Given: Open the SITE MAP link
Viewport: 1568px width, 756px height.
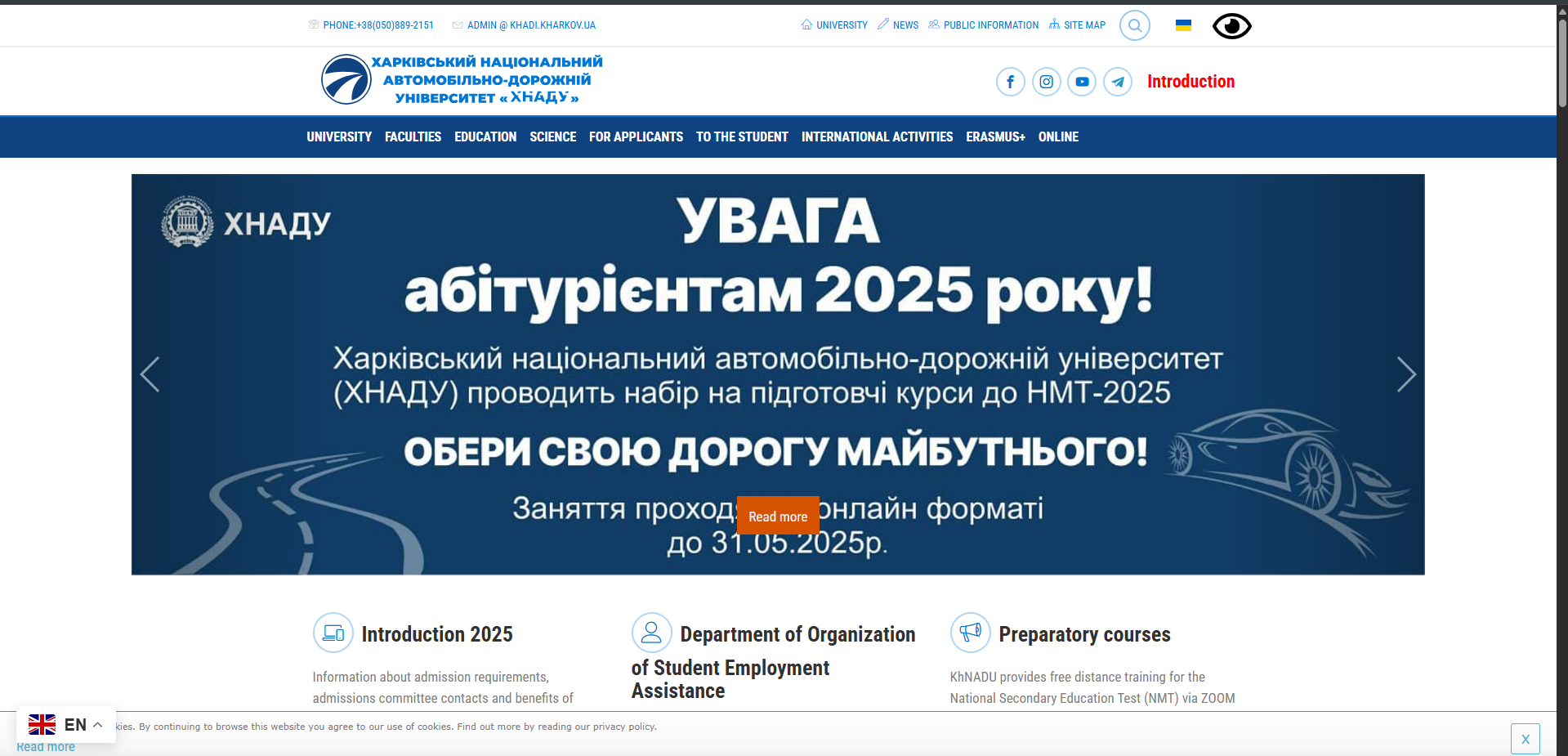Looking at the screenshot, I should (1077, 25).
